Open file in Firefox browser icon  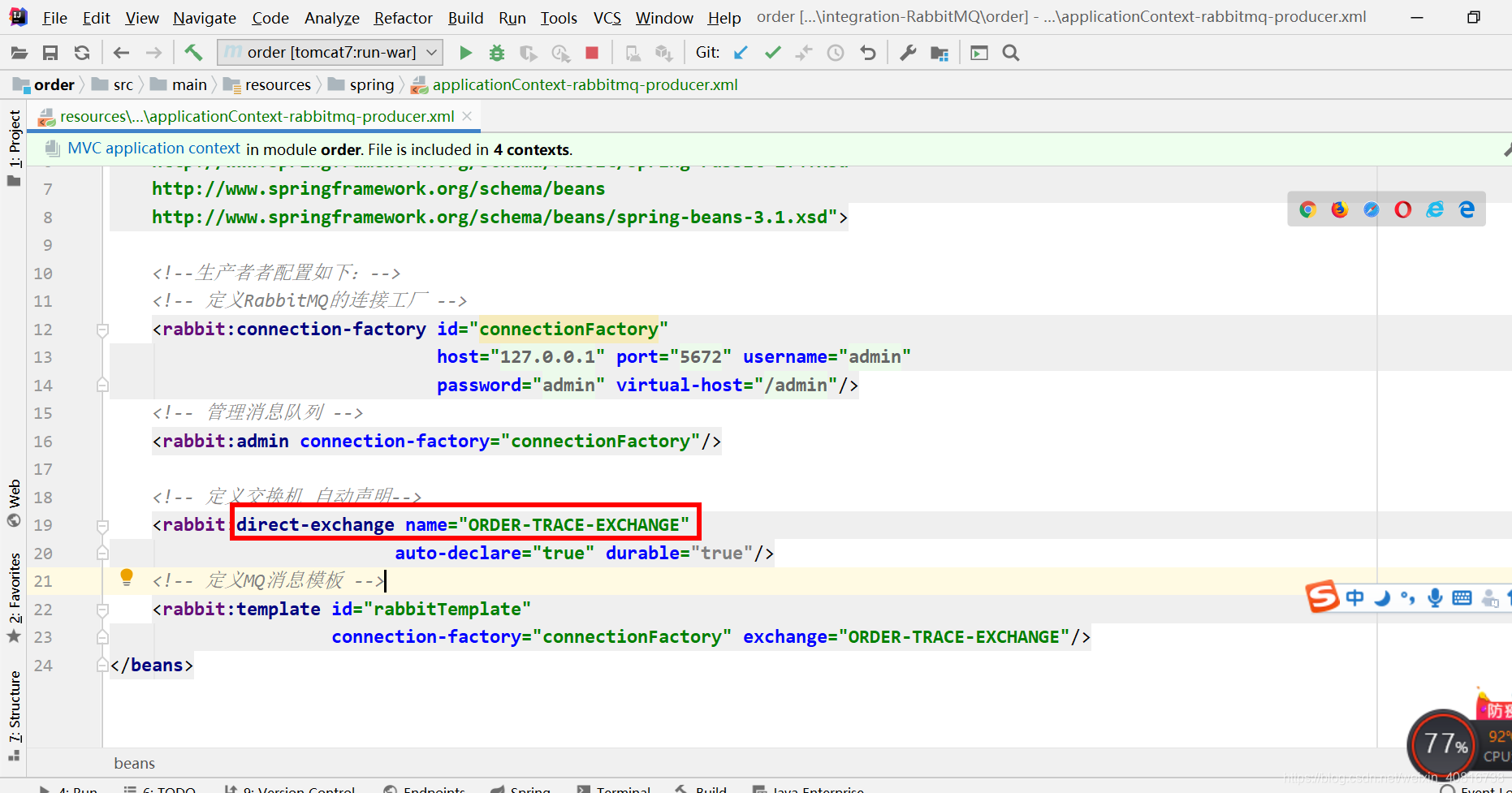(x=1339, y=209)
